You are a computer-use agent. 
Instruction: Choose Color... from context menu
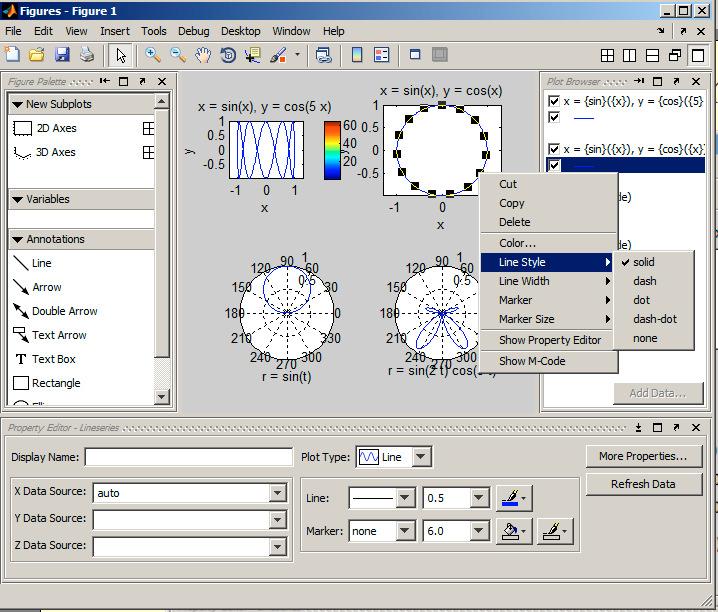click(547, 243)
